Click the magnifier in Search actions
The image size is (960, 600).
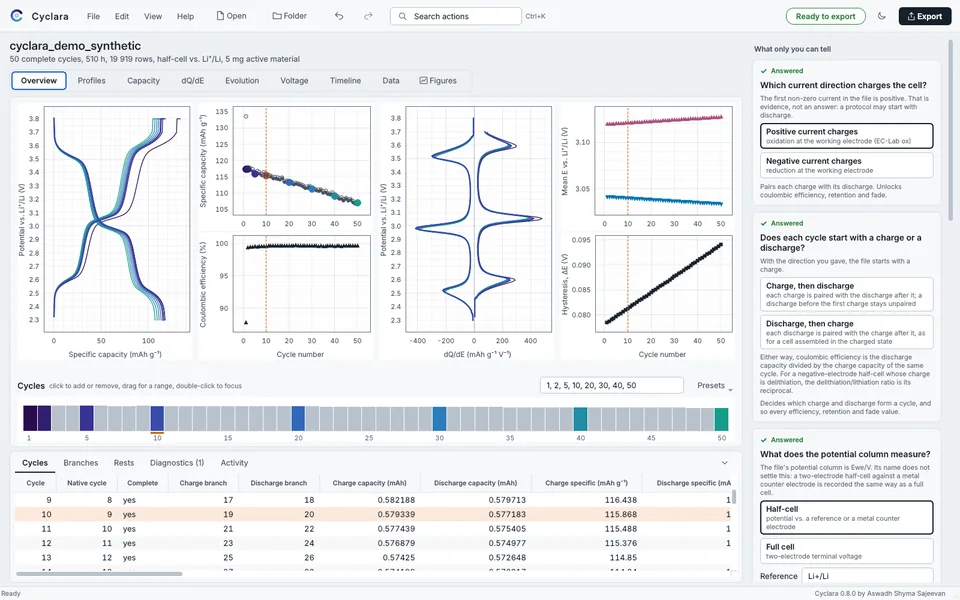point(402,17)
